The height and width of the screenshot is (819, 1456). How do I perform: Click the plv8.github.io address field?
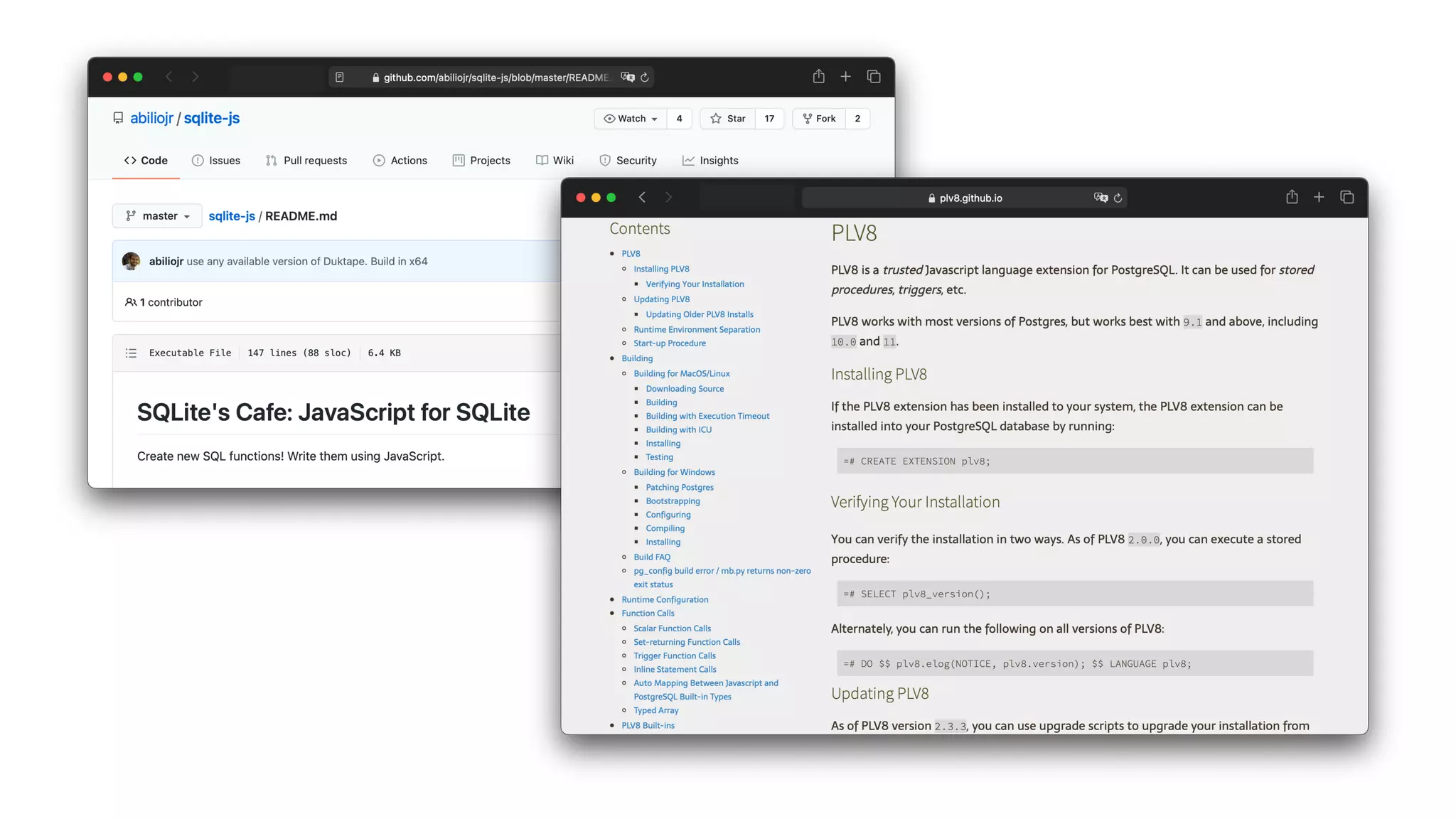(x=970, y=198)
